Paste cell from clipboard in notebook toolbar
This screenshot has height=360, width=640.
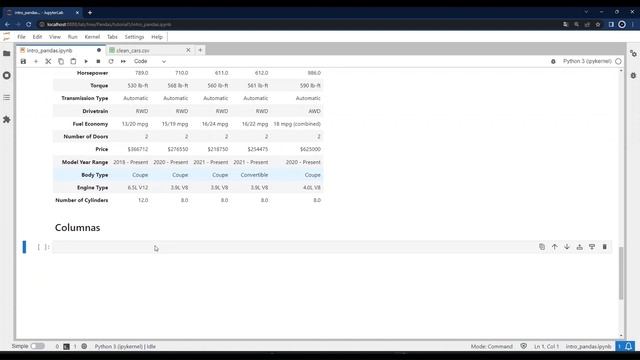click(73, 61)
